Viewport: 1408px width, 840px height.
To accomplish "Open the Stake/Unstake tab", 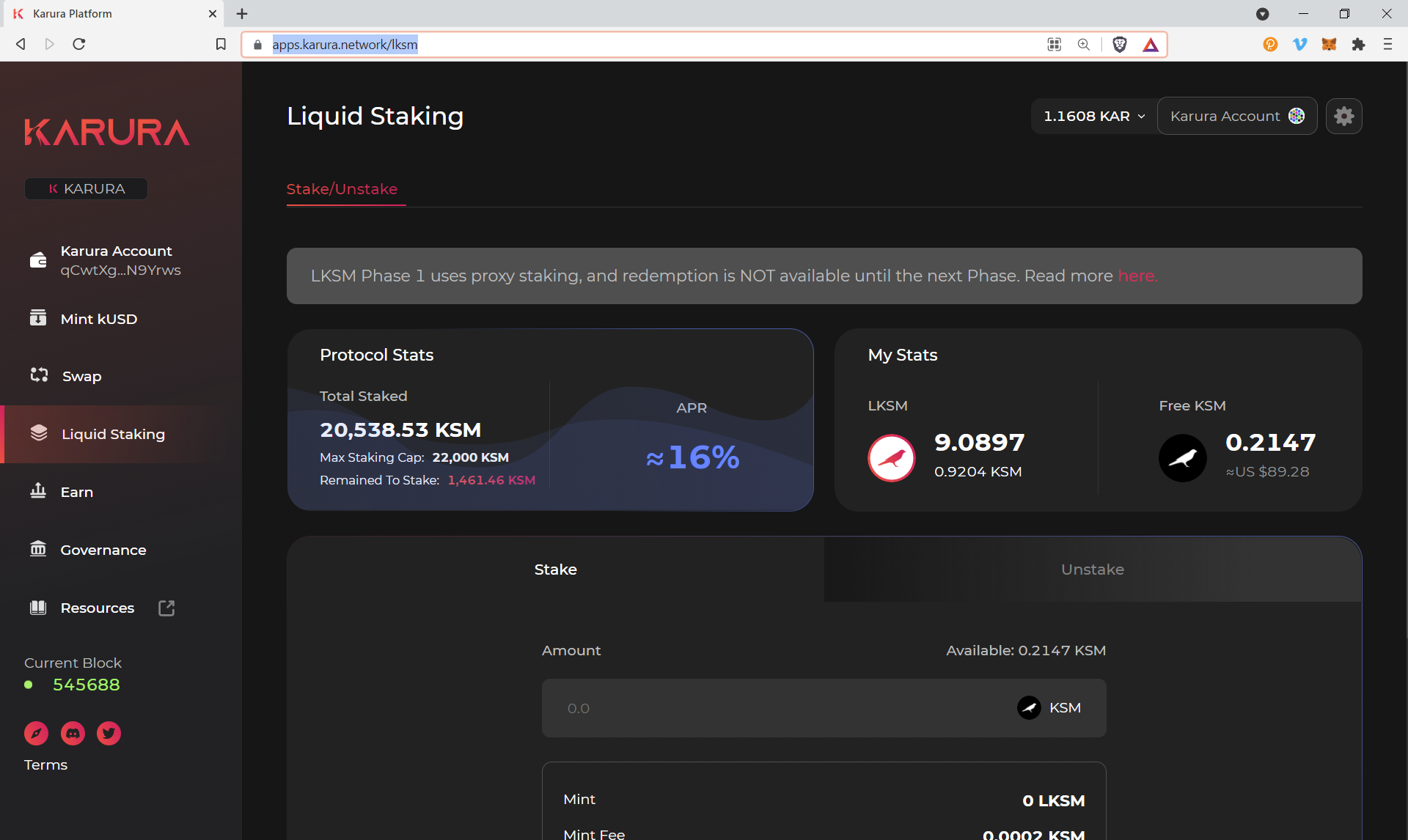I will point(342,189).
